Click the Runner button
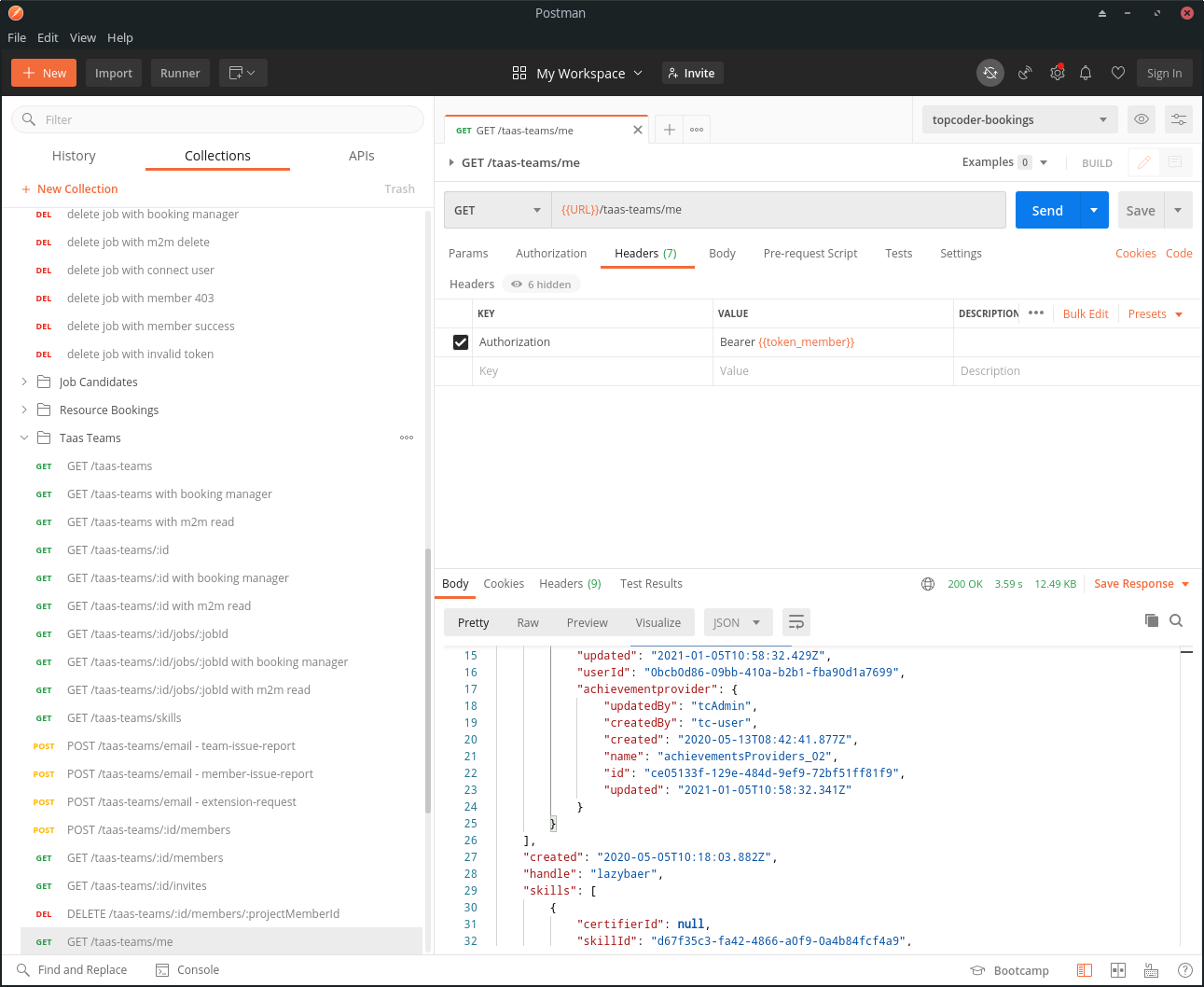The height and width of the screenshot is (987, 1204). pos(180,73)
